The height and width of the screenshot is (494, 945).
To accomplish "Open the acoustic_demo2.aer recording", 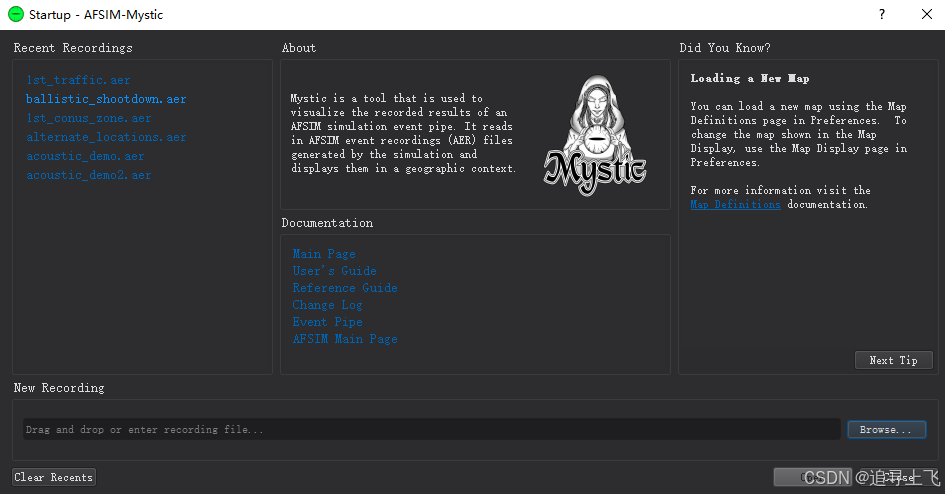I will tap(89, 175).
